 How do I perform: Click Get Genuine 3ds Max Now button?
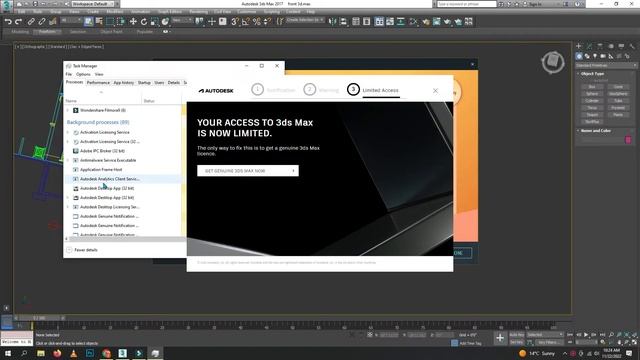(x=248, y=171)
